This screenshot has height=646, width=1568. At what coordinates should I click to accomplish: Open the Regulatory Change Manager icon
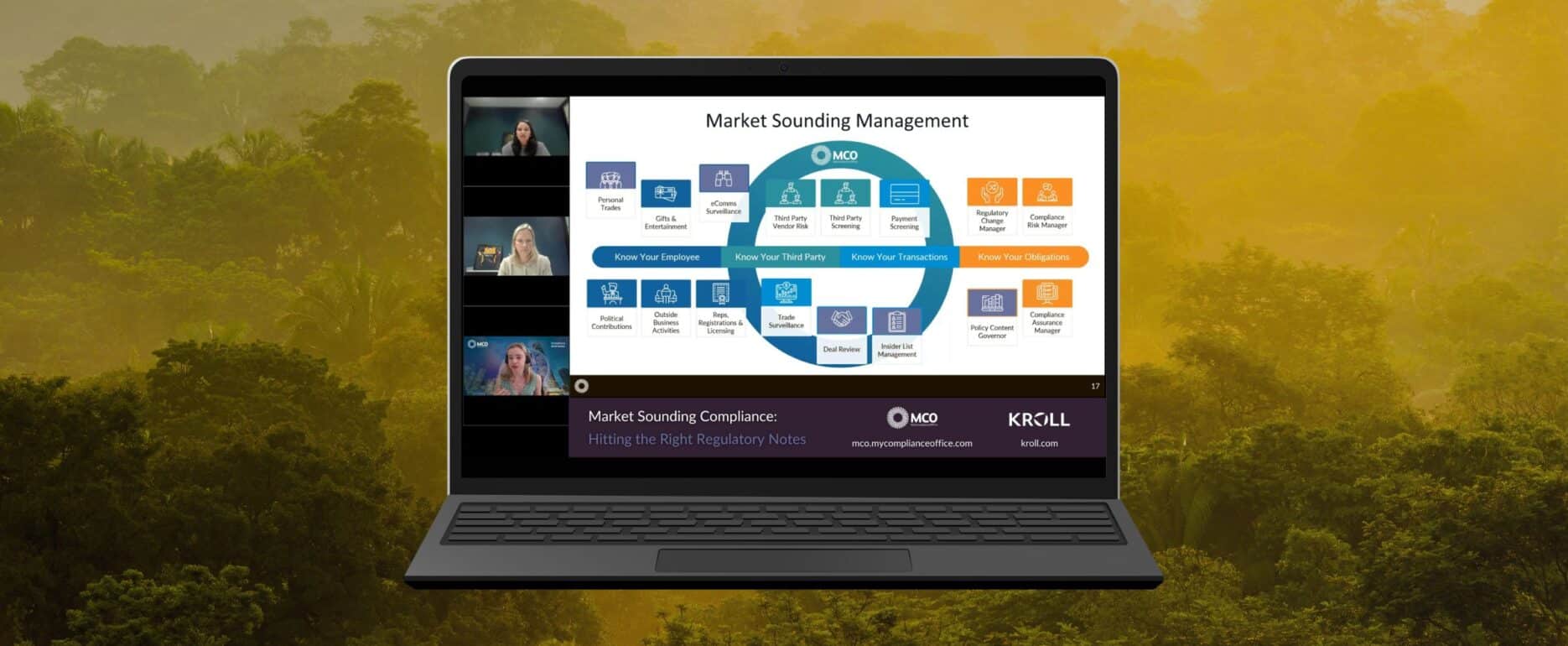992,192
